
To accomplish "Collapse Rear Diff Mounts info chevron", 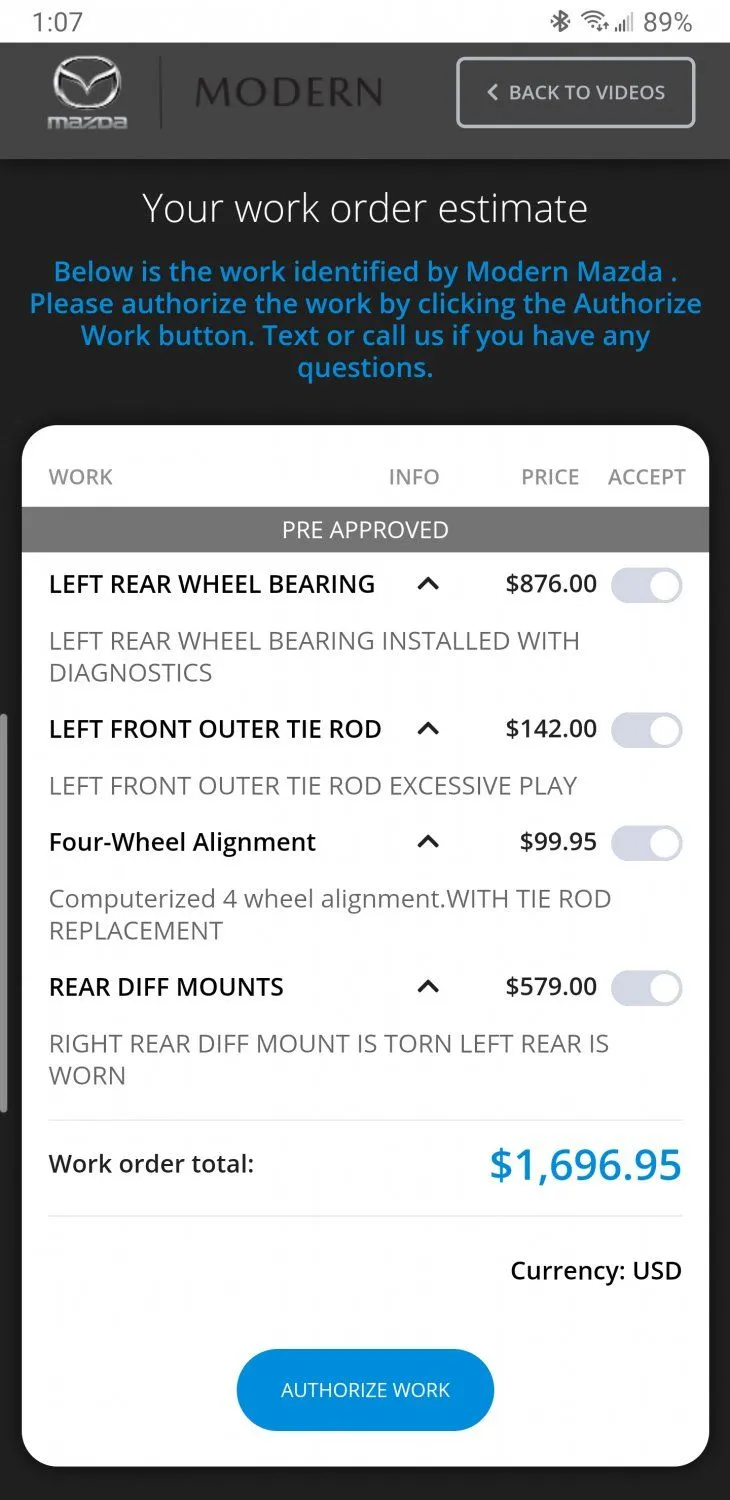I will [428, 987].
